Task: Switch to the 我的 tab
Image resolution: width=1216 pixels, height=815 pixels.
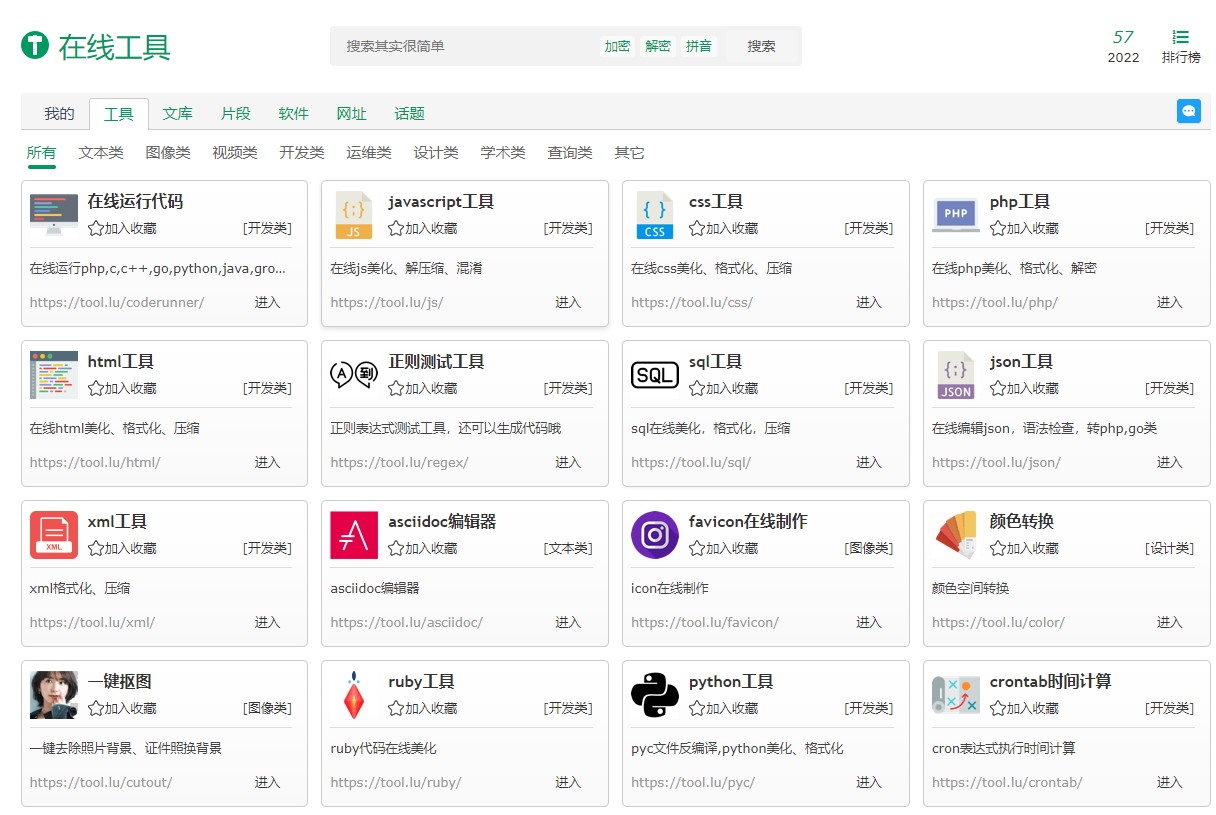Action: pyautogui.click(x=60, y=114)
